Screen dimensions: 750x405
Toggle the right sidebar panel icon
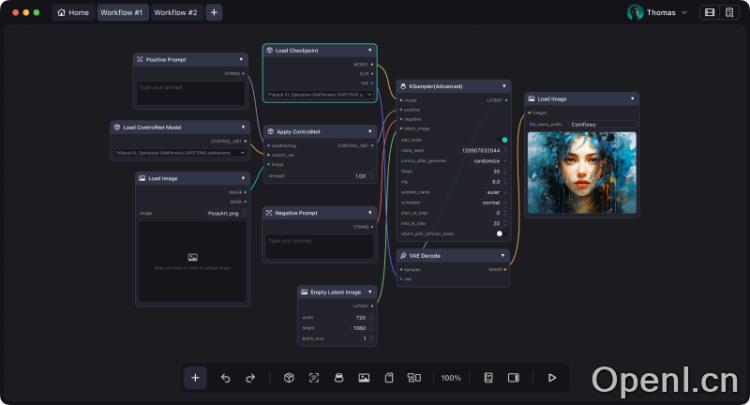pos(513,378)
